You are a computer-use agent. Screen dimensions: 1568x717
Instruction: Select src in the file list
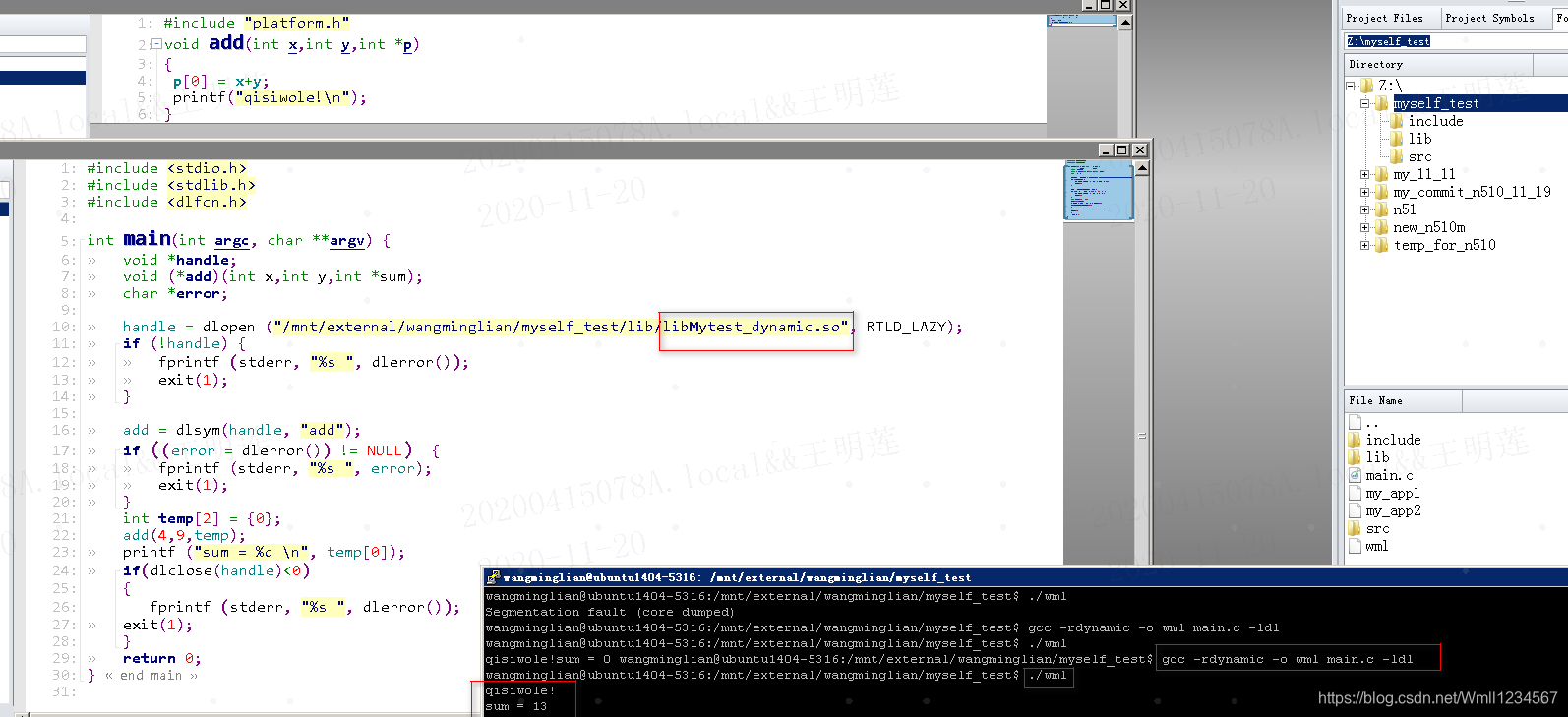[x=1377, y=528]
